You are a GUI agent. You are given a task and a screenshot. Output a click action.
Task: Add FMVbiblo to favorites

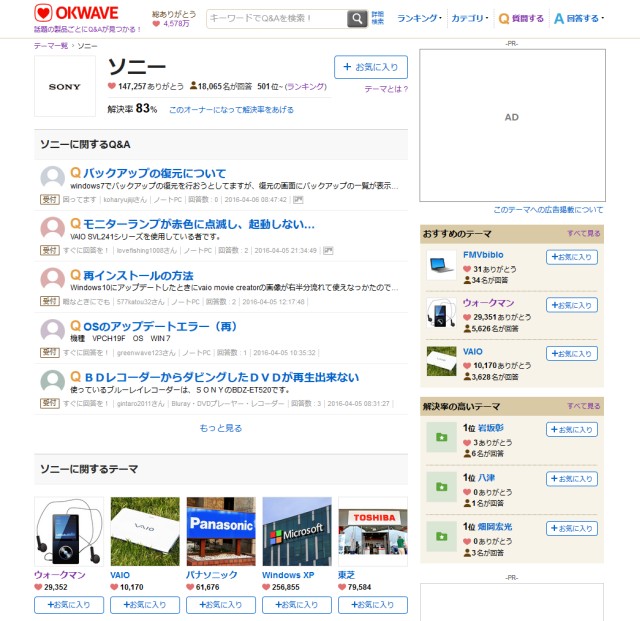(572, 257)
